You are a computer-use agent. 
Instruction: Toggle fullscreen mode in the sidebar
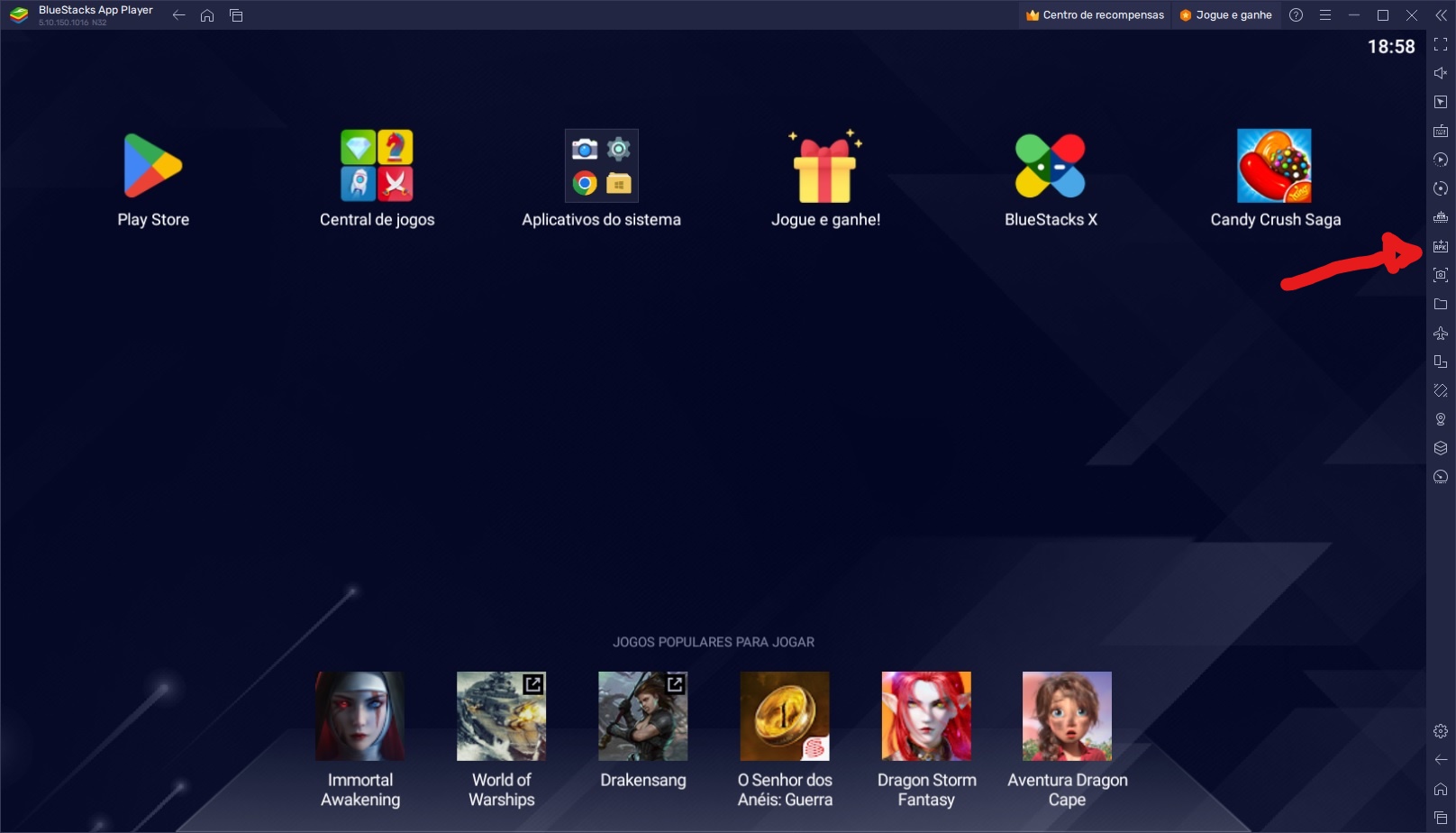pyautogui.click(x=1441, y=44)
